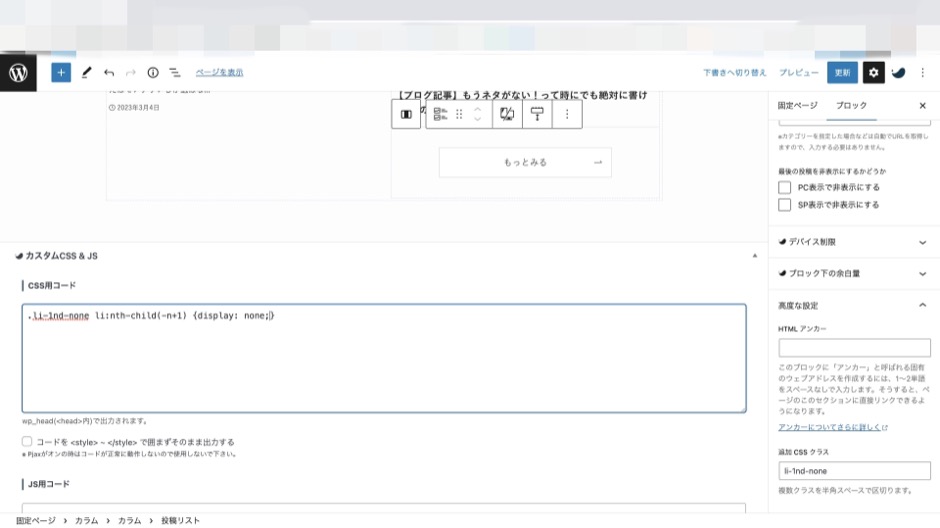940x528 pixels.
Task: Change the post list block type
Action: pyautogui.click(x=440, y=114)
